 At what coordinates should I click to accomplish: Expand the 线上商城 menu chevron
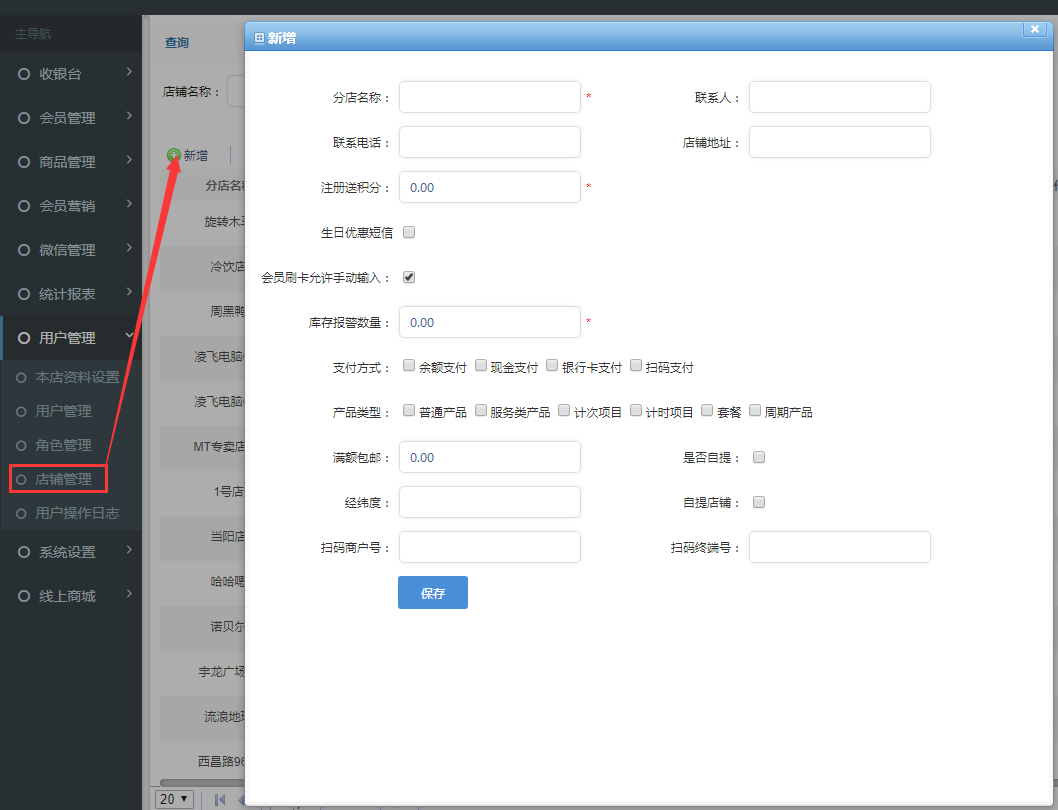[129, 593]
